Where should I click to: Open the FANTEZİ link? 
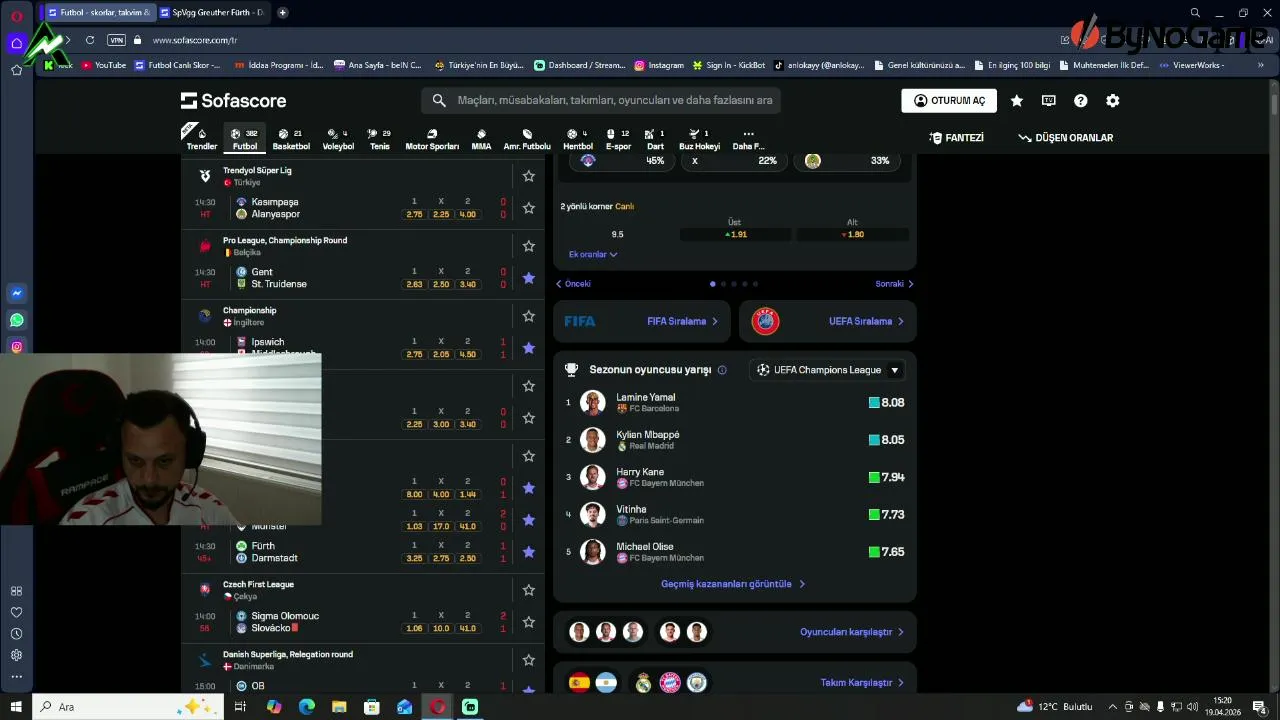956,138
